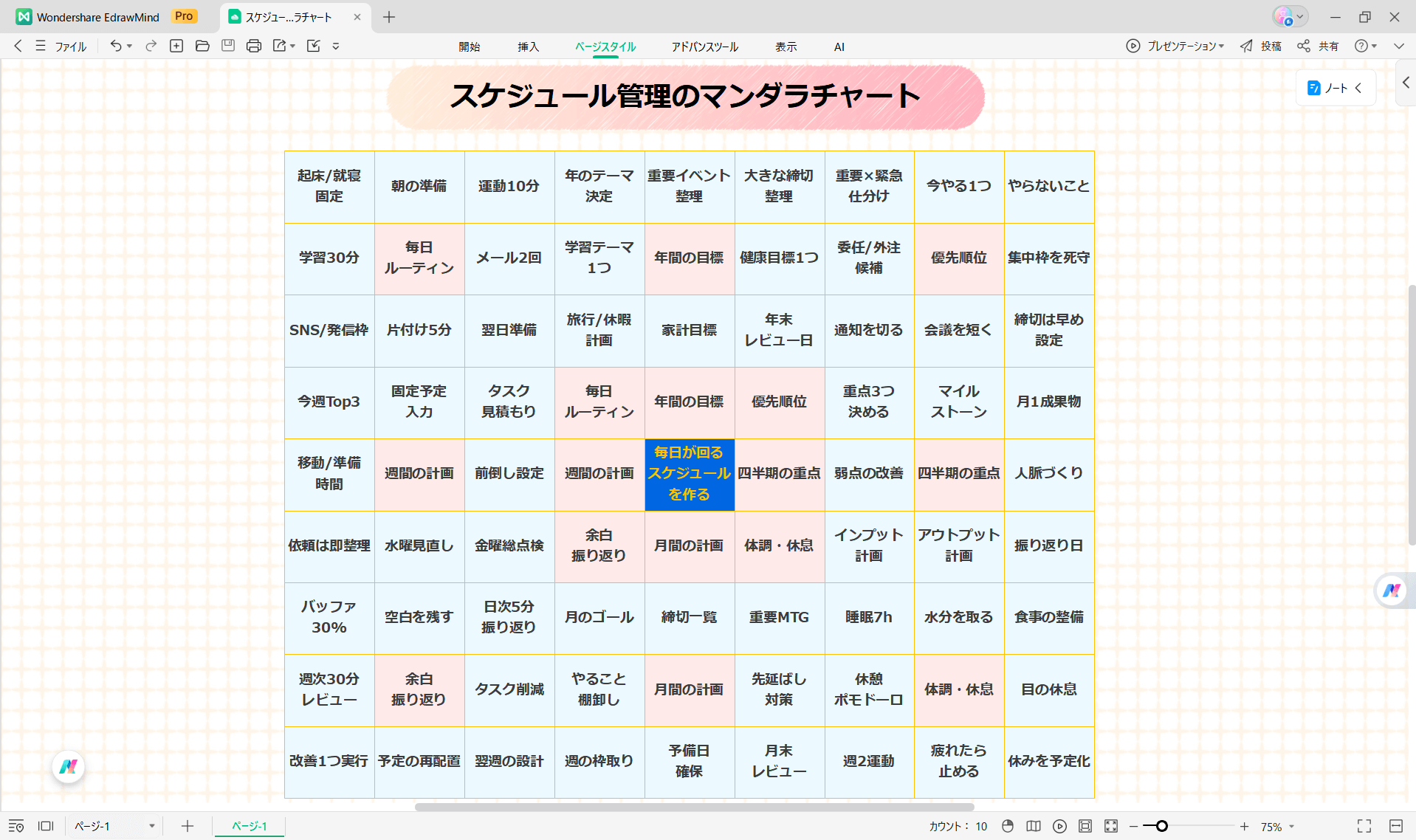
Task: Select the blue center cell 毎日が回るスケジュールを作る
Action: click(x=689, y=475)
